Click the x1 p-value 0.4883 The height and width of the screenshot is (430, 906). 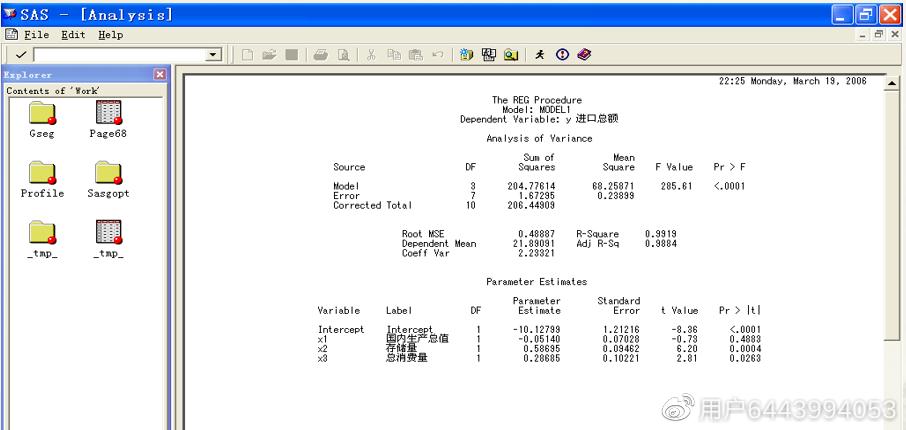pos(745,339)
